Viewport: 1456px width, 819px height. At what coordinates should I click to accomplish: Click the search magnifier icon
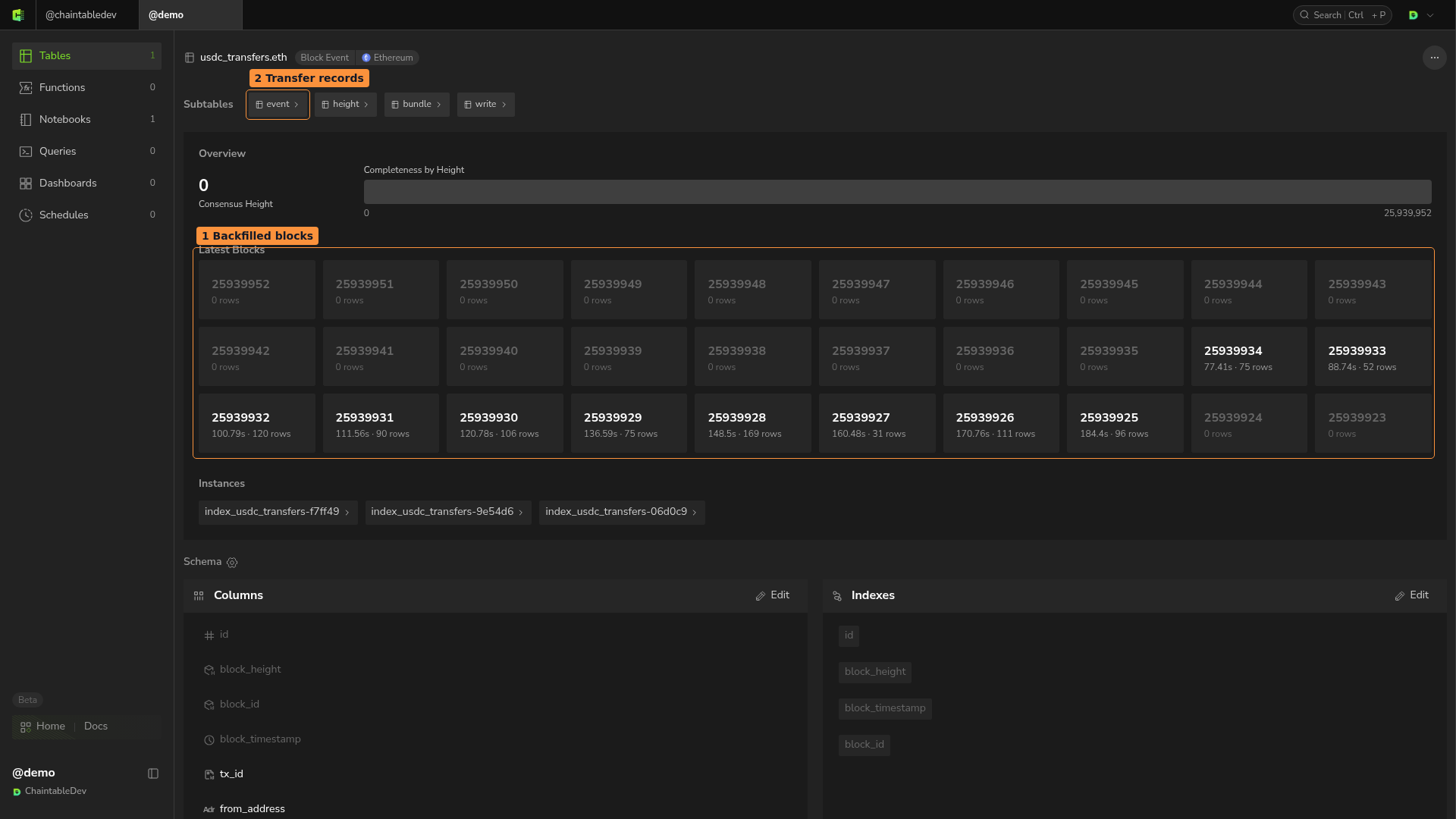tap(1304, 15)
